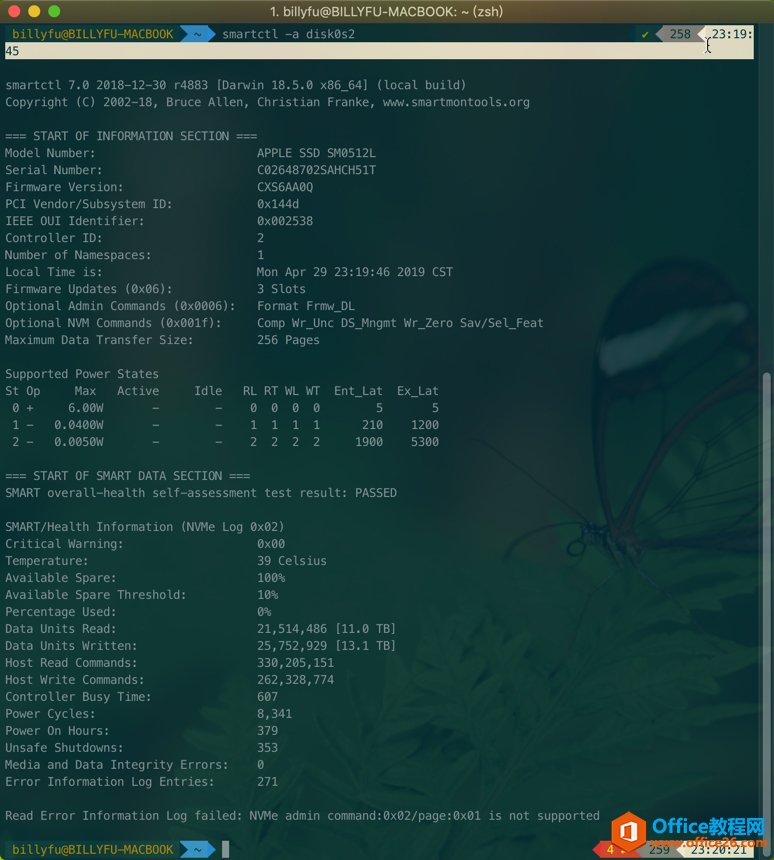Click the Power Cycles value '8,341'
This screenshot has height=860, width=774.
pos(275,714)
